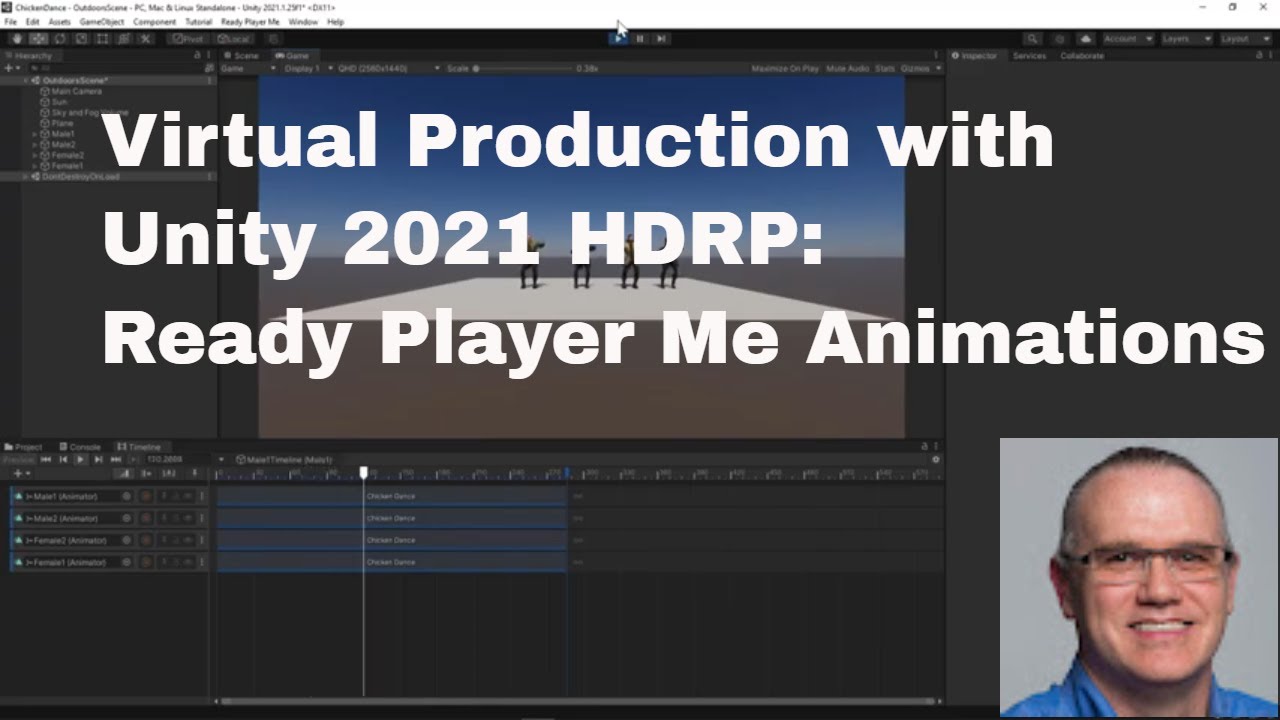Toggle Stats overlay in Game view

885,68
